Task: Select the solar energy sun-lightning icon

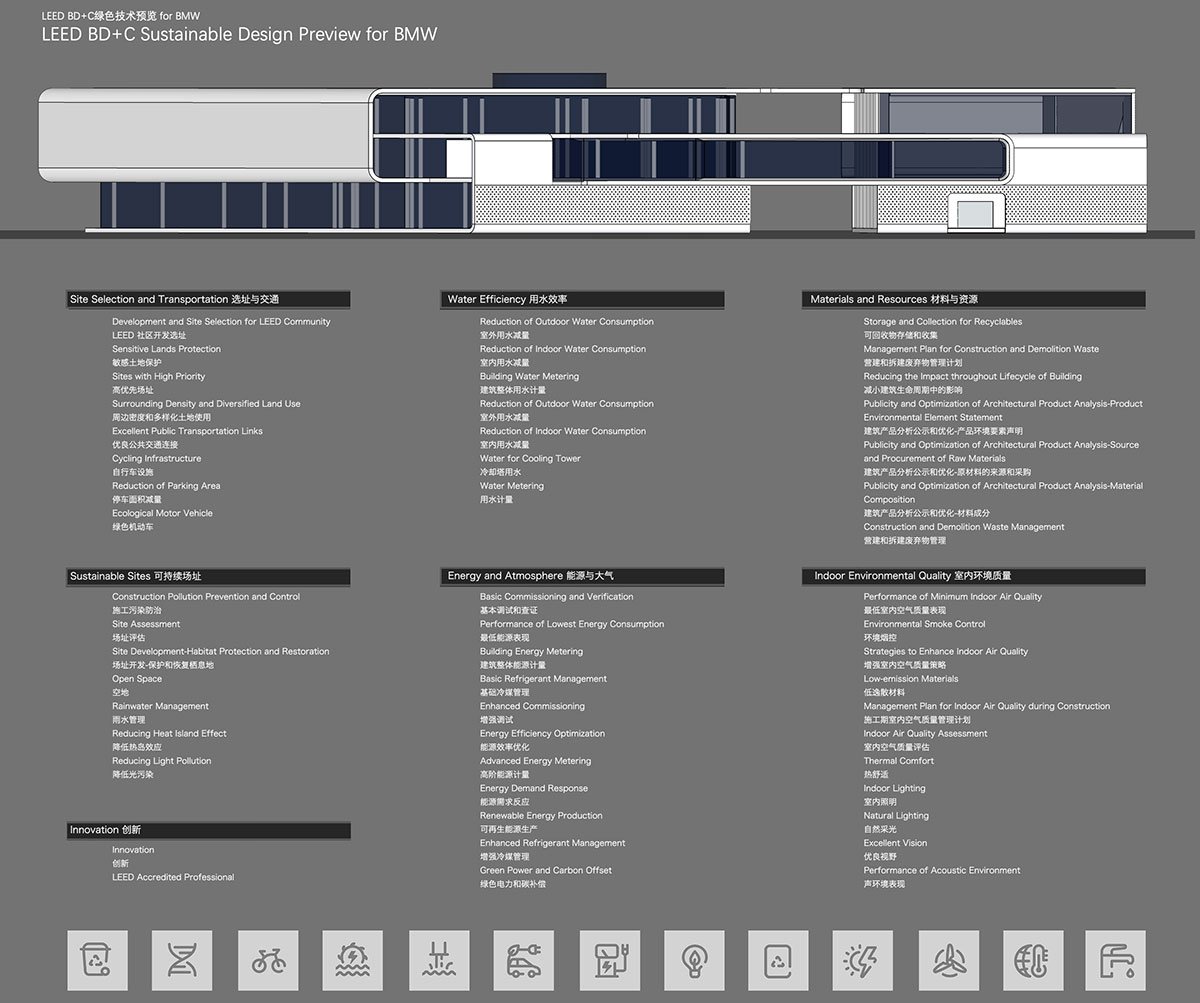Action: [x=863, y=960]
